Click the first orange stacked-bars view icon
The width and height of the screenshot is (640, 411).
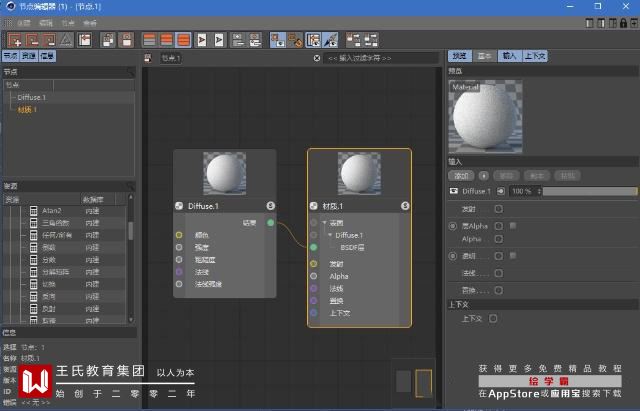coord(149,40)
